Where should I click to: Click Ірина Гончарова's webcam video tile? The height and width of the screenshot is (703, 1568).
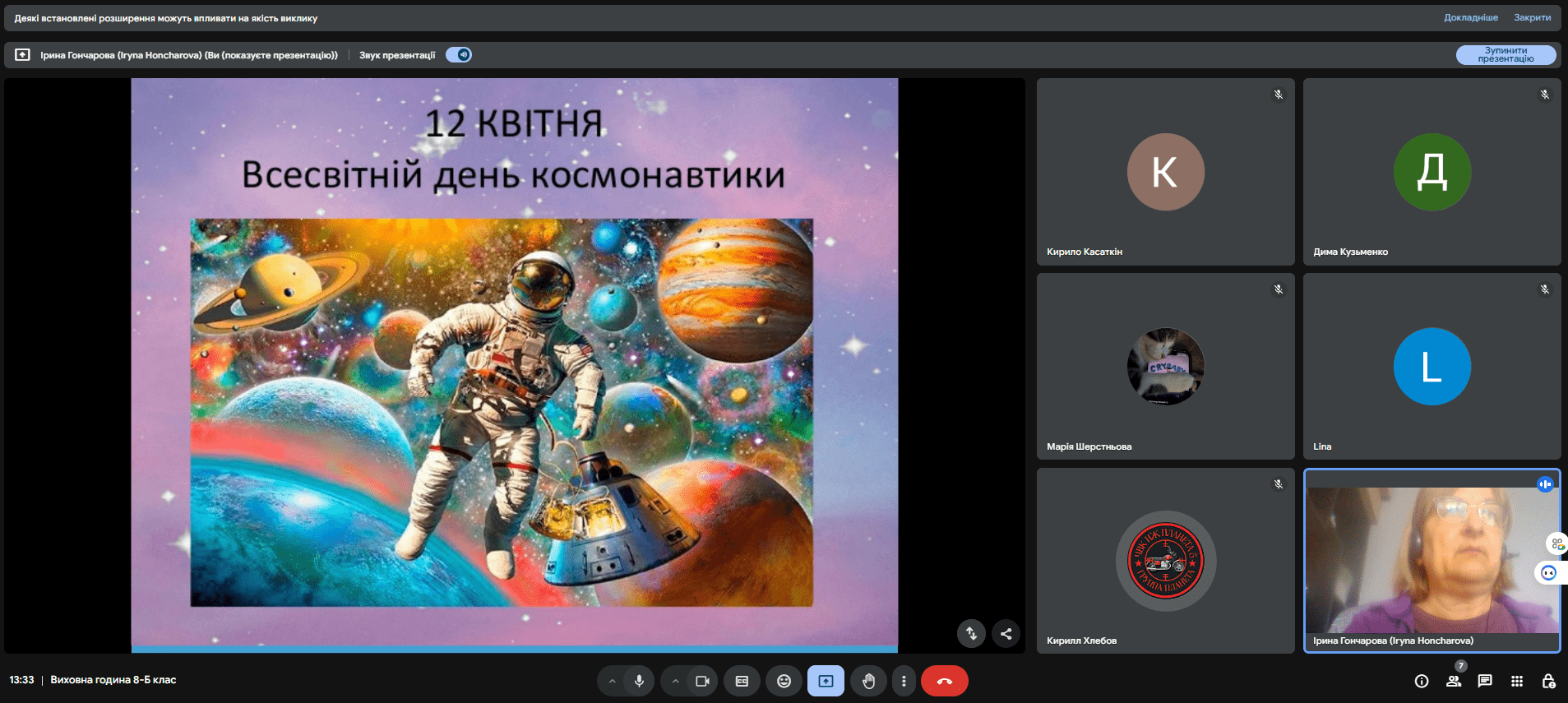click(1432, 561)
